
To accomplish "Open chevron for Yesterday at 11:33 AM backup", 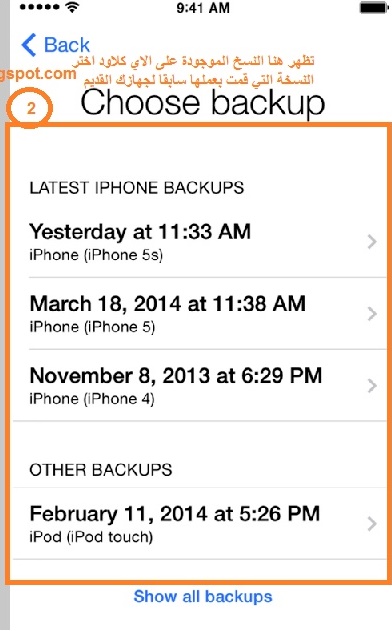I will pos(372,242).
